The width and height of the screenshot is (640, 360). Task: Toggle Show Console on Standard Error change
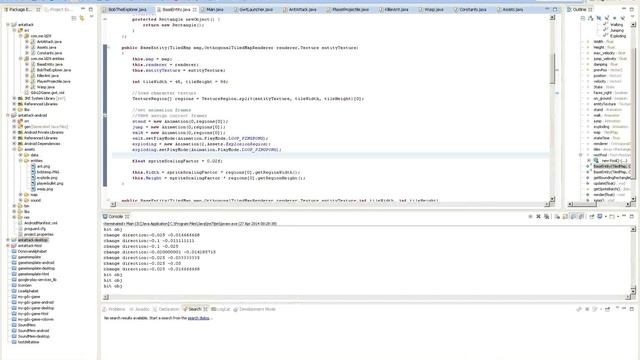pyautogui.click(x=581, y=216)
